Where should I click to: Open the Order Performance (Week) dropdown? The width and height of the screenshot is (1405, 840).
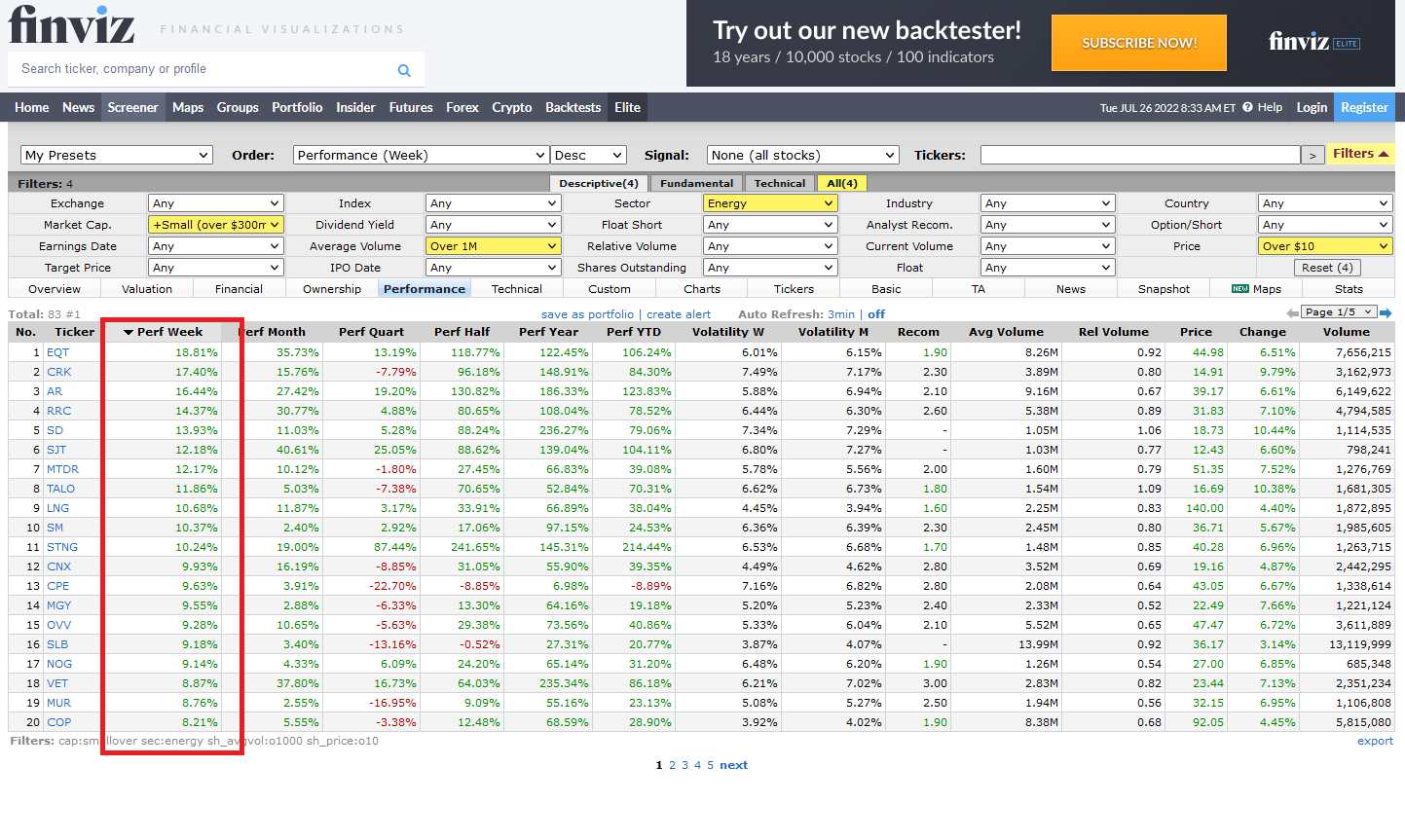coord(421,155)
